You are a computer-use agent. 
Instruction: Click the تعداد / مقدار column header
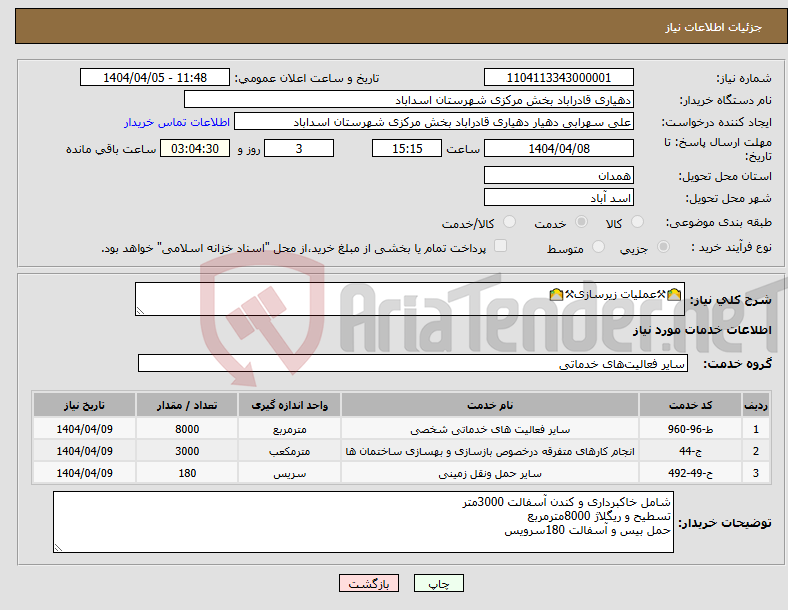pos(187,405)
